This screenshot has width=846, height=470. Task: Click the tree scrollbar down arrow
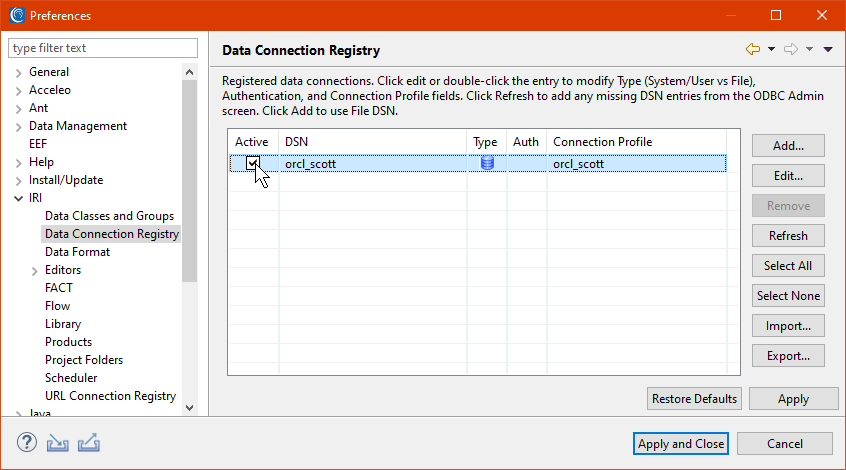(x=189, y=408)
